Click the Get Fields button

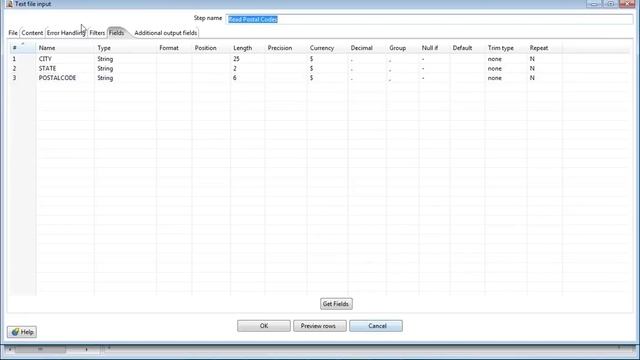click(336, 304)
